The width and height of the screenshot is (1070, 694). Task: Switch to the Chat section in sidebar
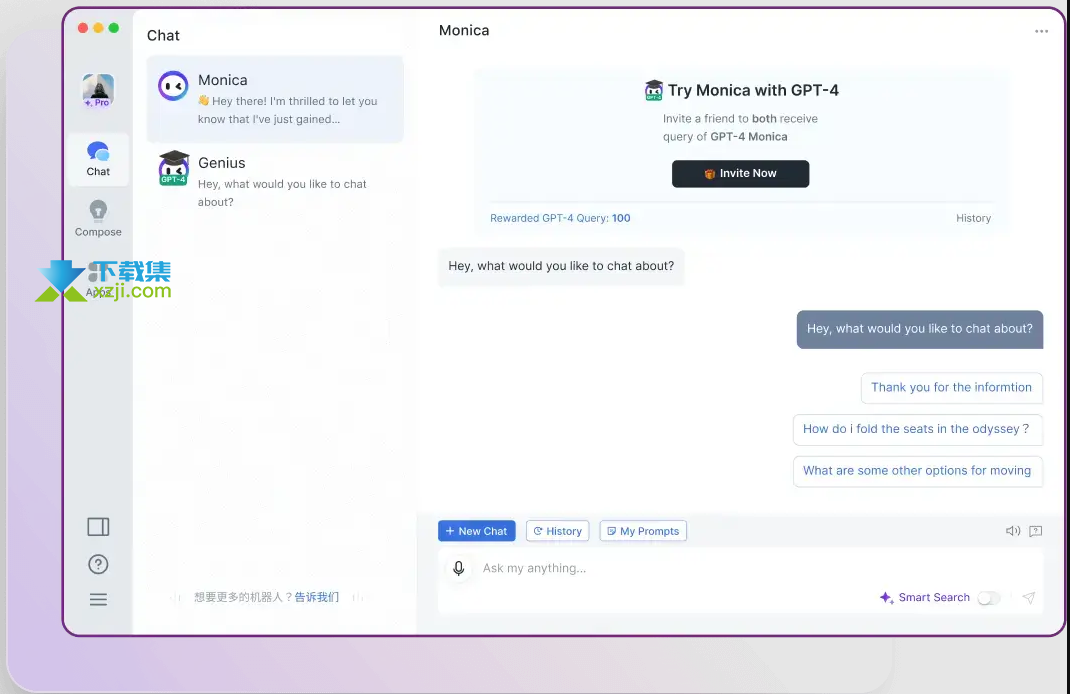click(98, 159)
